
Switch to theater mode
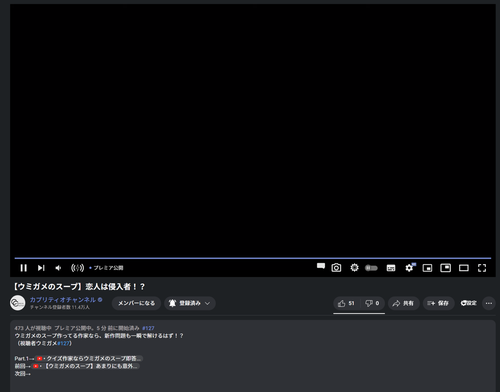coord(464,268)
